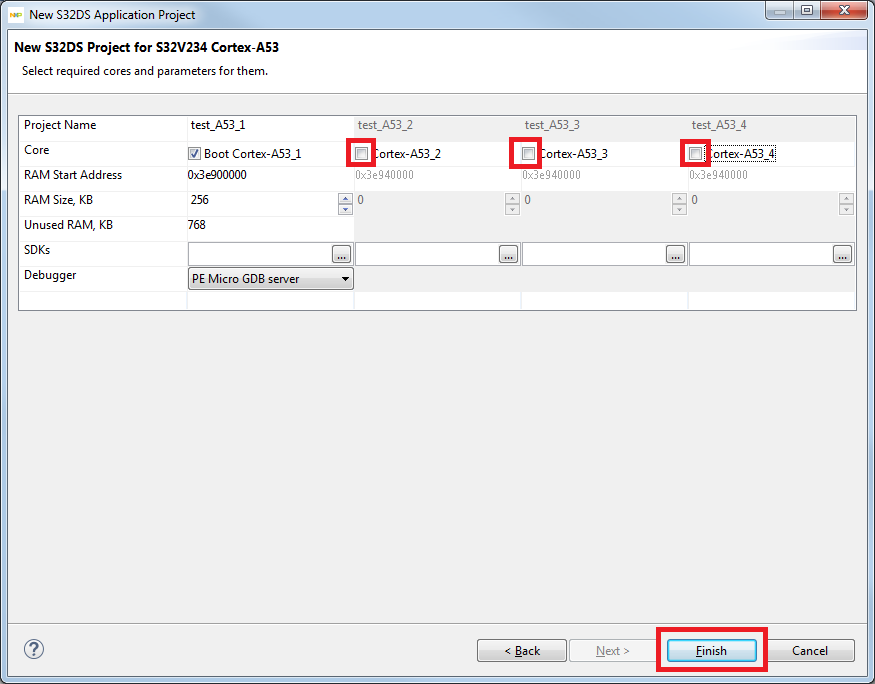Browse SDKs for test_A53_2 project

pos(508,254)
